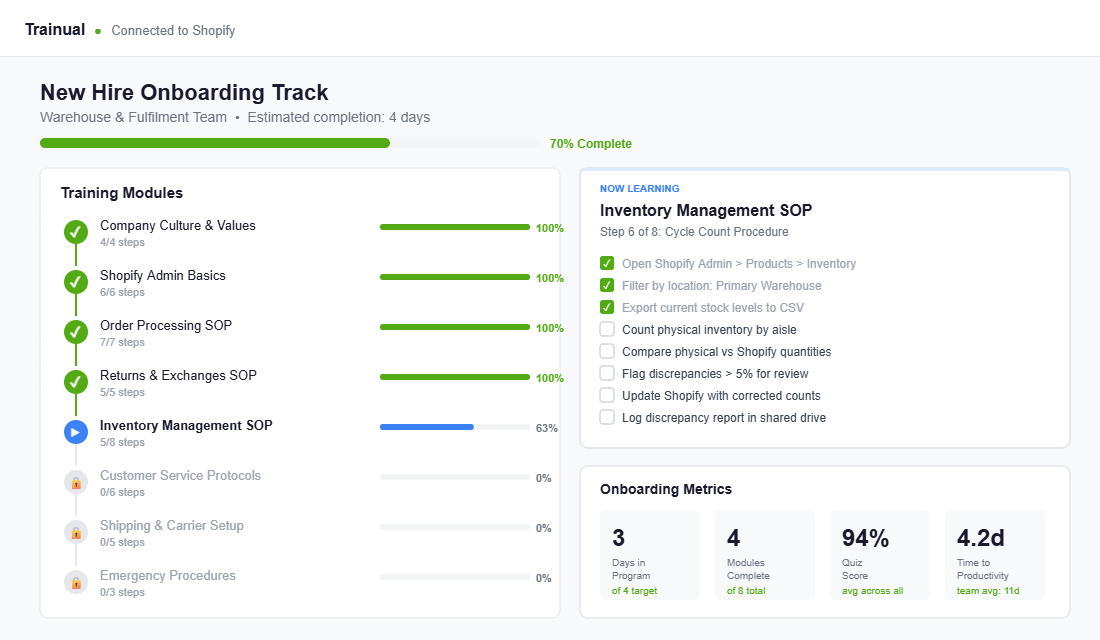
Task: Uncheck the Export current stock levels step
Action: pyautogui.click(x=606, y=307)
